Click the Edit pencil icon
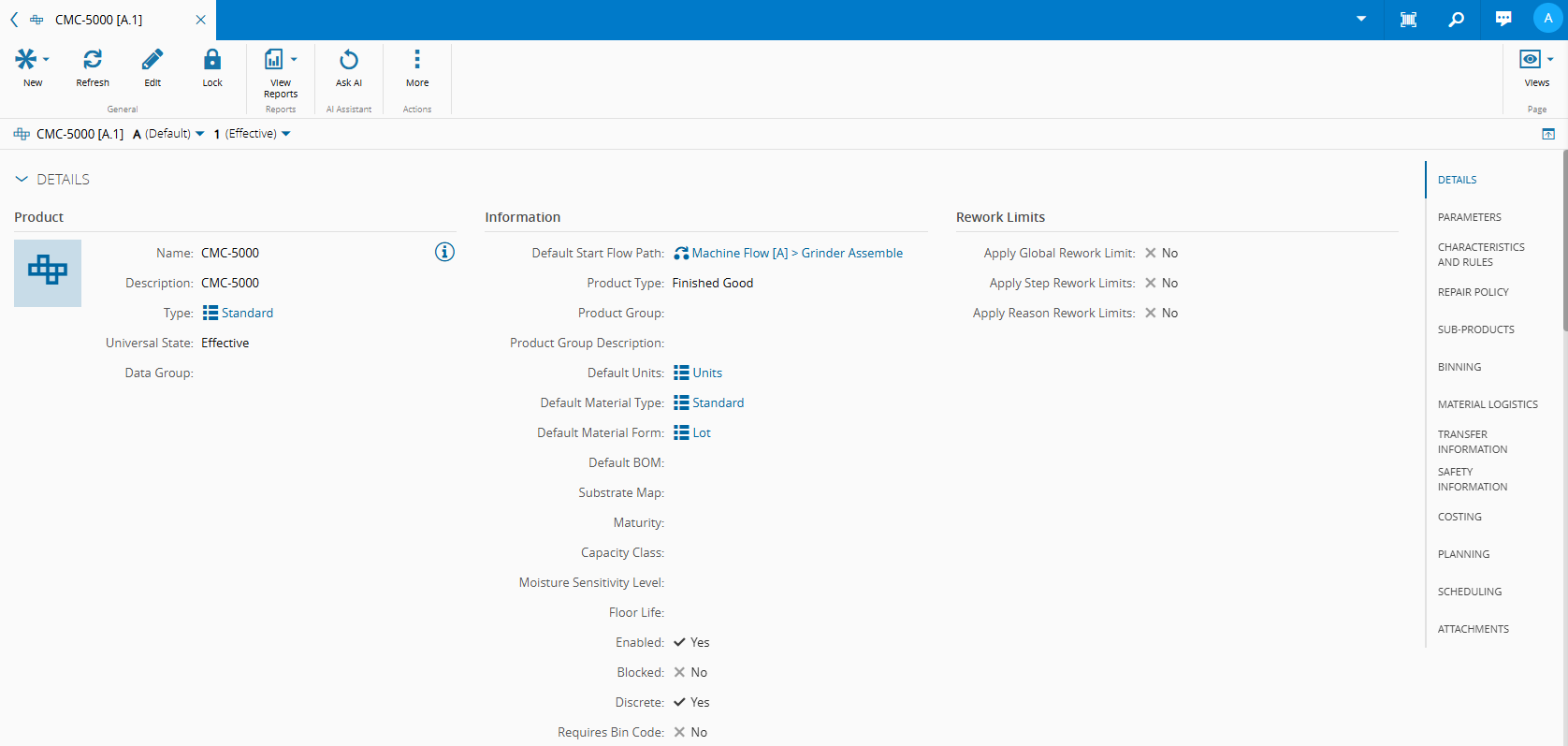1568x746 pixels. point(152,60)
